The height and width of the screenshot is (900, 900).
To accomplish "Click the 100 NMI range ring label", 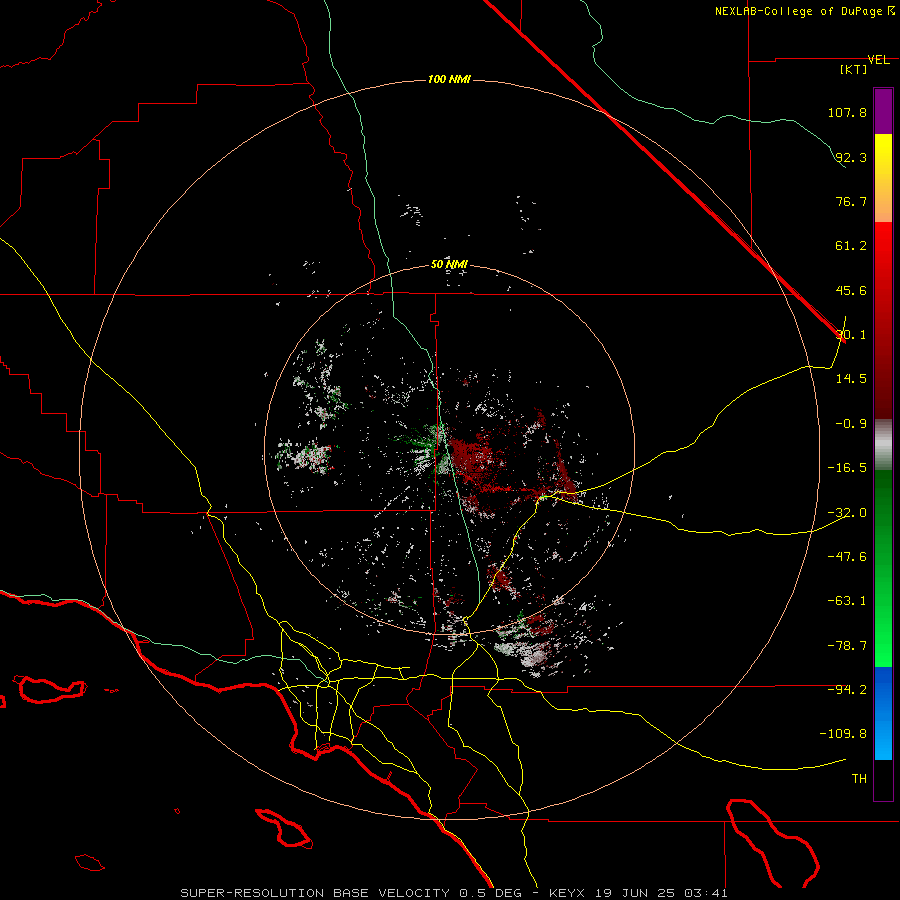I will pos(449,79).
